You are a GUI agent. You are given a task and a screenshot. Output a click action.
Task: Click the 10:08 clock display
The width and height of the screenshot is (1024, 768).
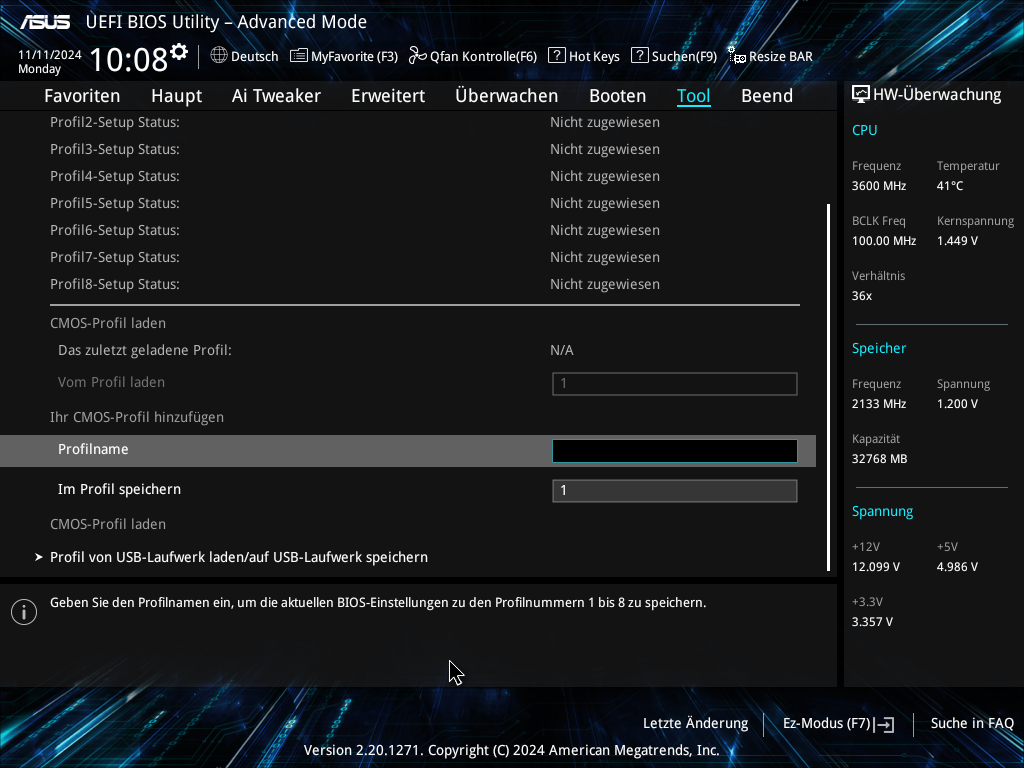tap(129, 60)
